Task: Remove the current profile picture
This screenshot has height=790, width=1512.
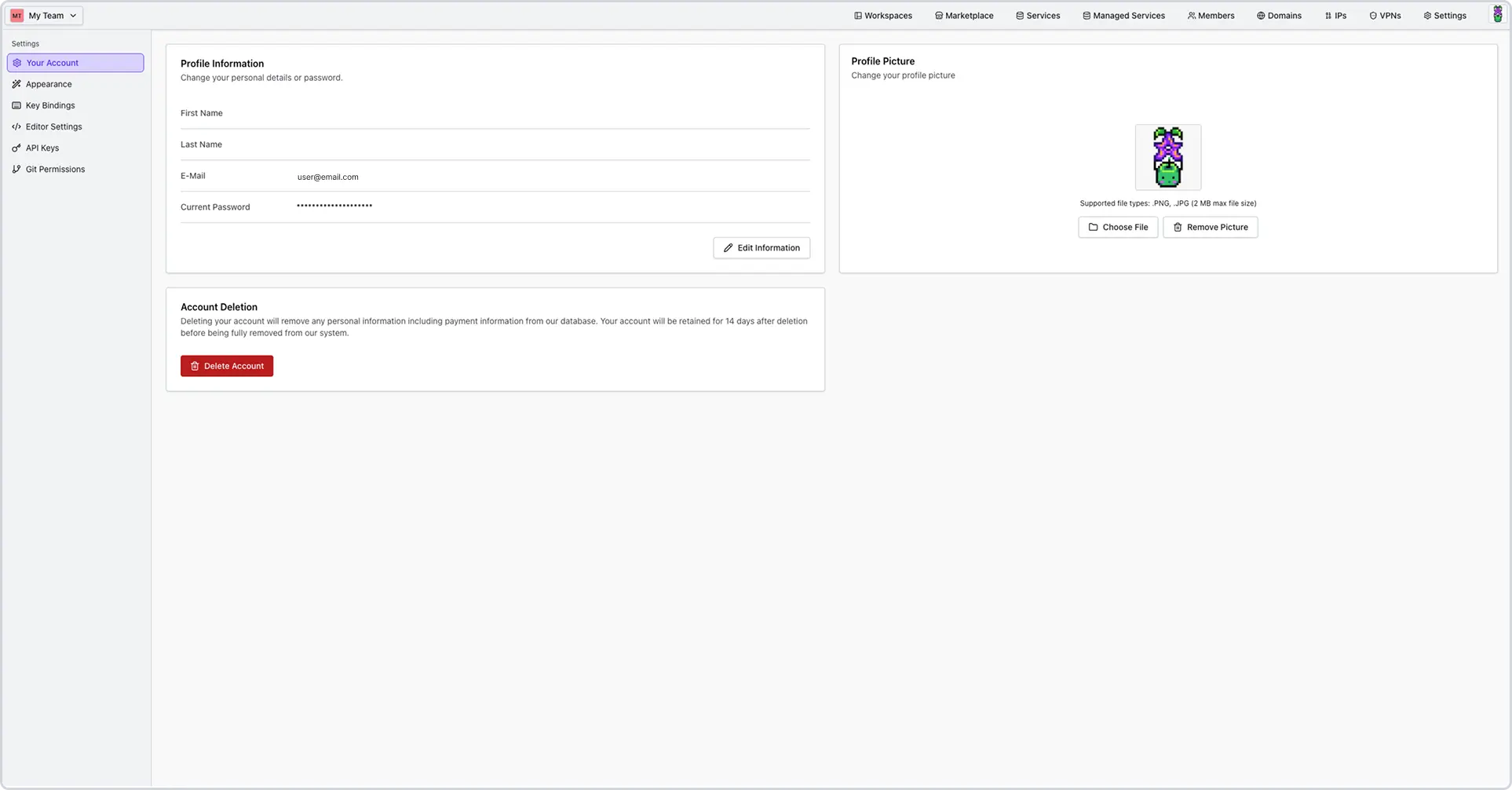Action: coord(1210,227)
